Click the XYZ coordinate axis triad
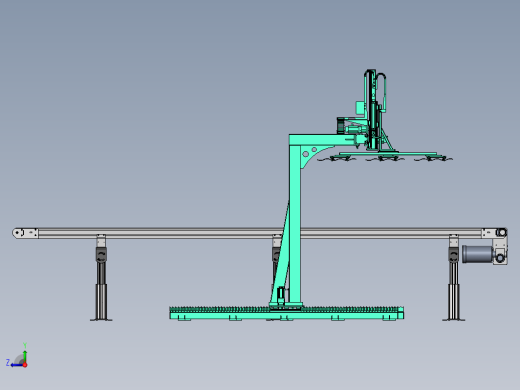The height and width of the screenshot is (390, 520). pyautogui.click(x=17, y=356)
